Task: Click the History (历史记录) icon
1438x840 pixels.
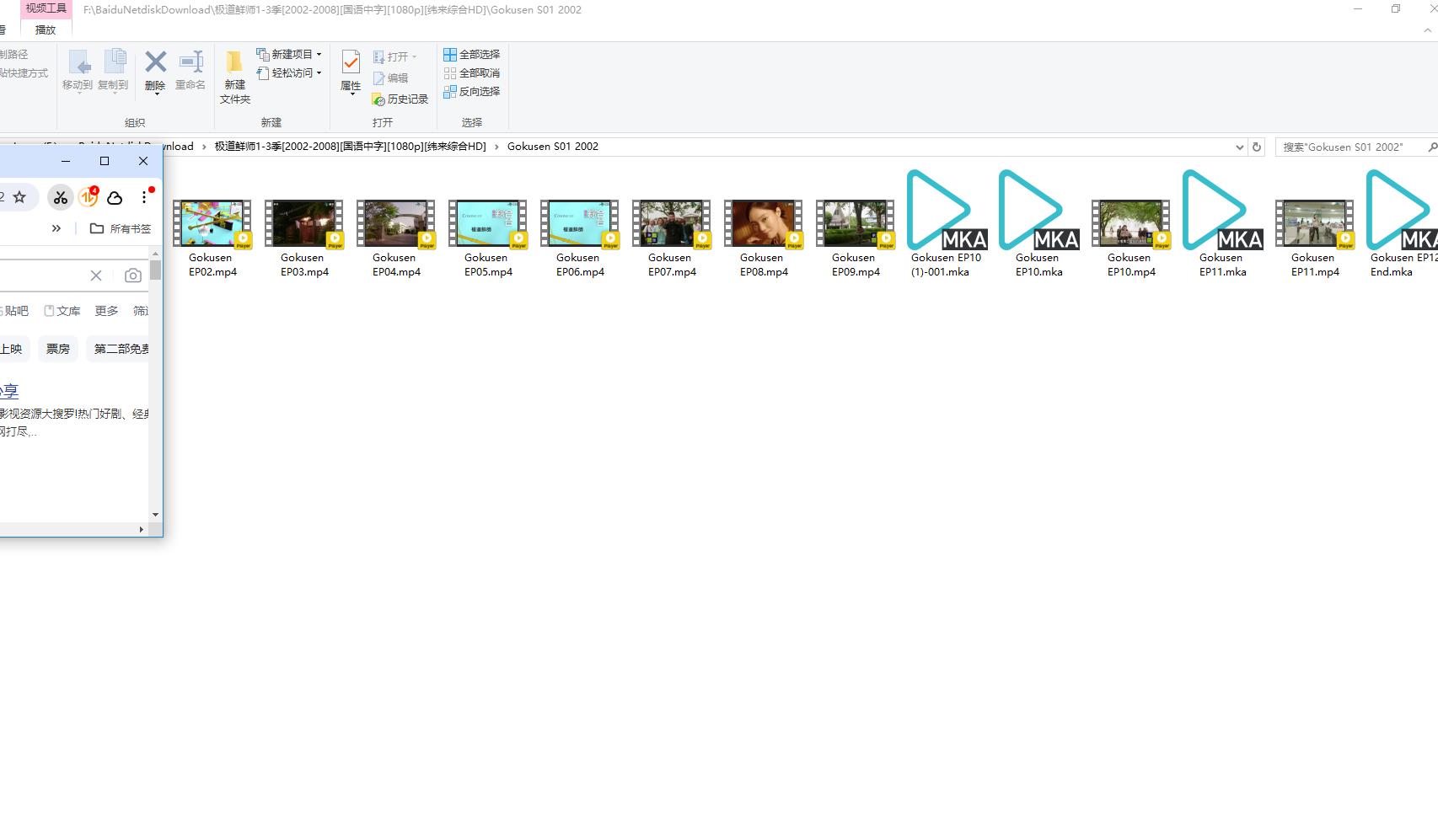Action: (400, 99)
